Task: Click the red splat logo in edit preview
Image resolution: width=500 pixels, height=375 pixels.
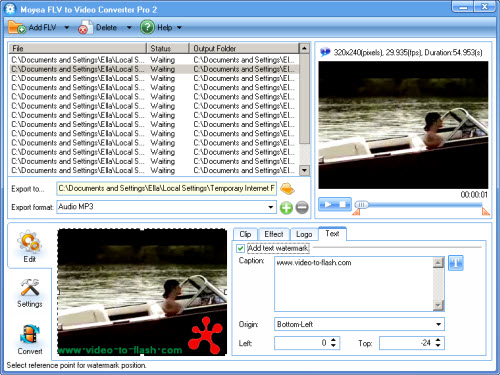Action: click(205, 335)
